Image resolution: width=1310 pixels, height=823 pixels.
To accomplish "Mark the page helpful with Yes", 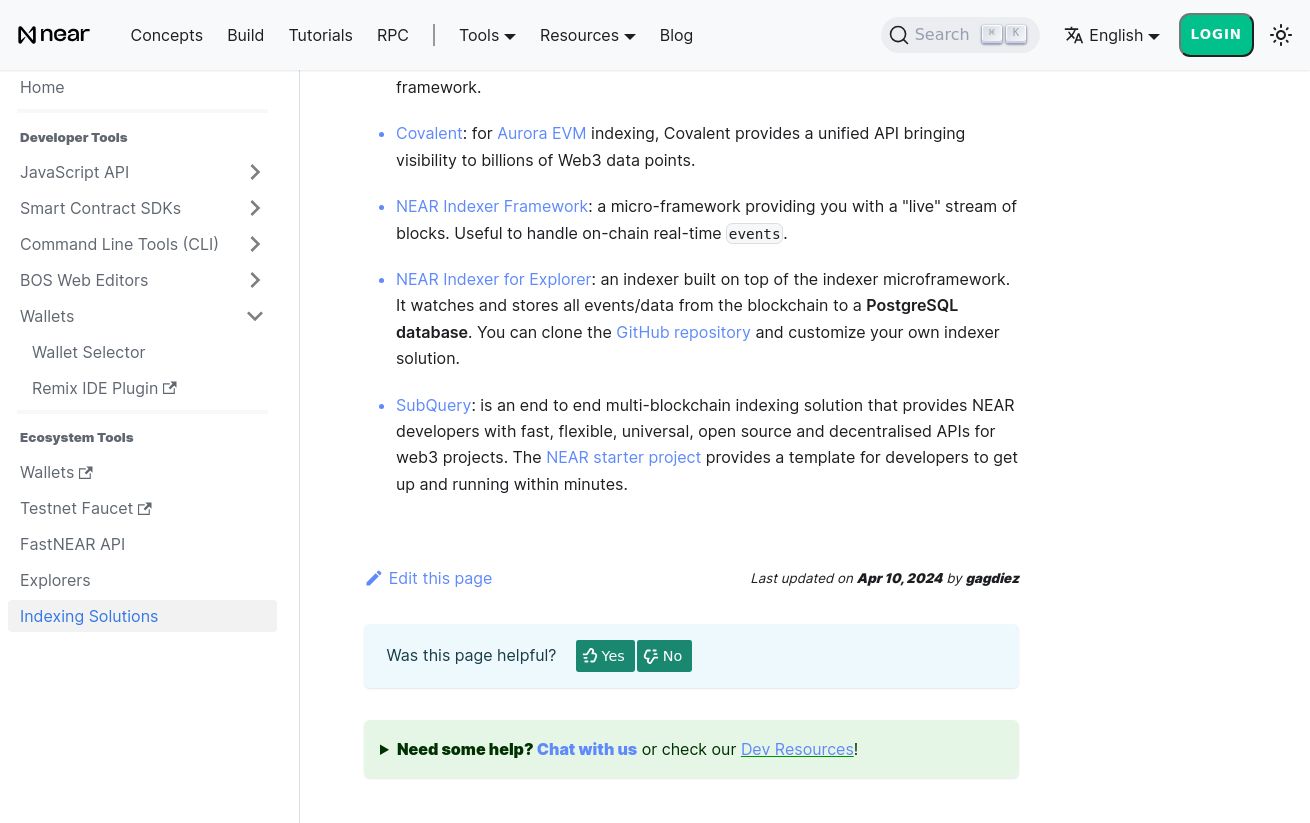I will point(605,656).
